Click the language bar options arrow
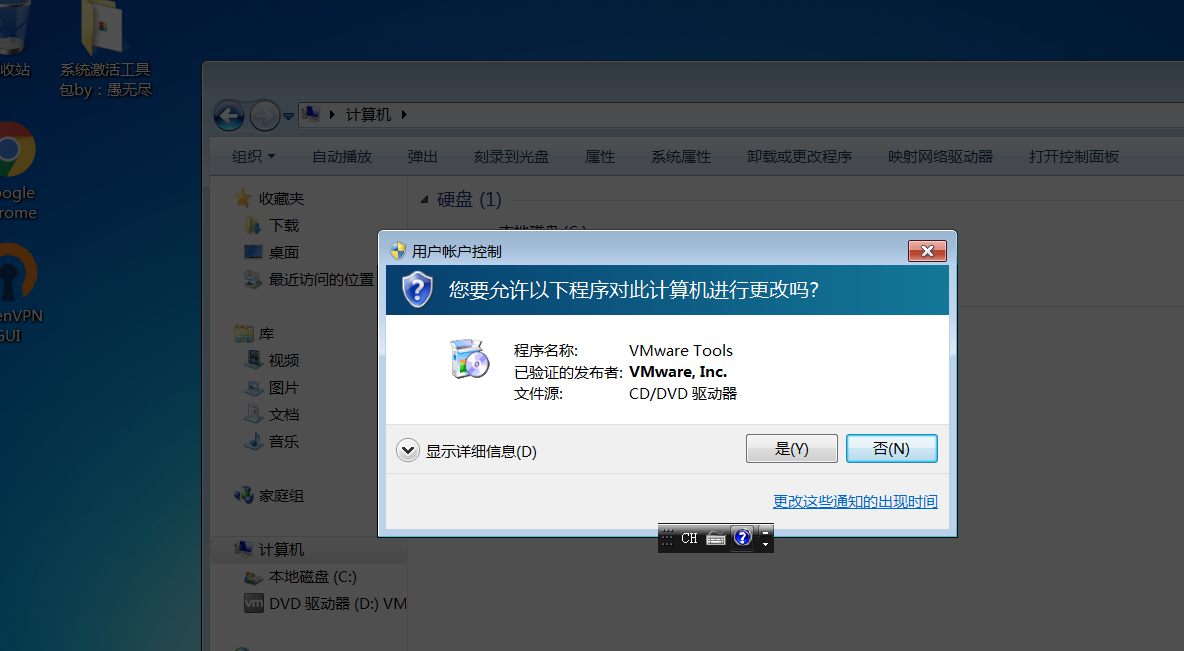The image size is (1184, 651). point(765,544)
